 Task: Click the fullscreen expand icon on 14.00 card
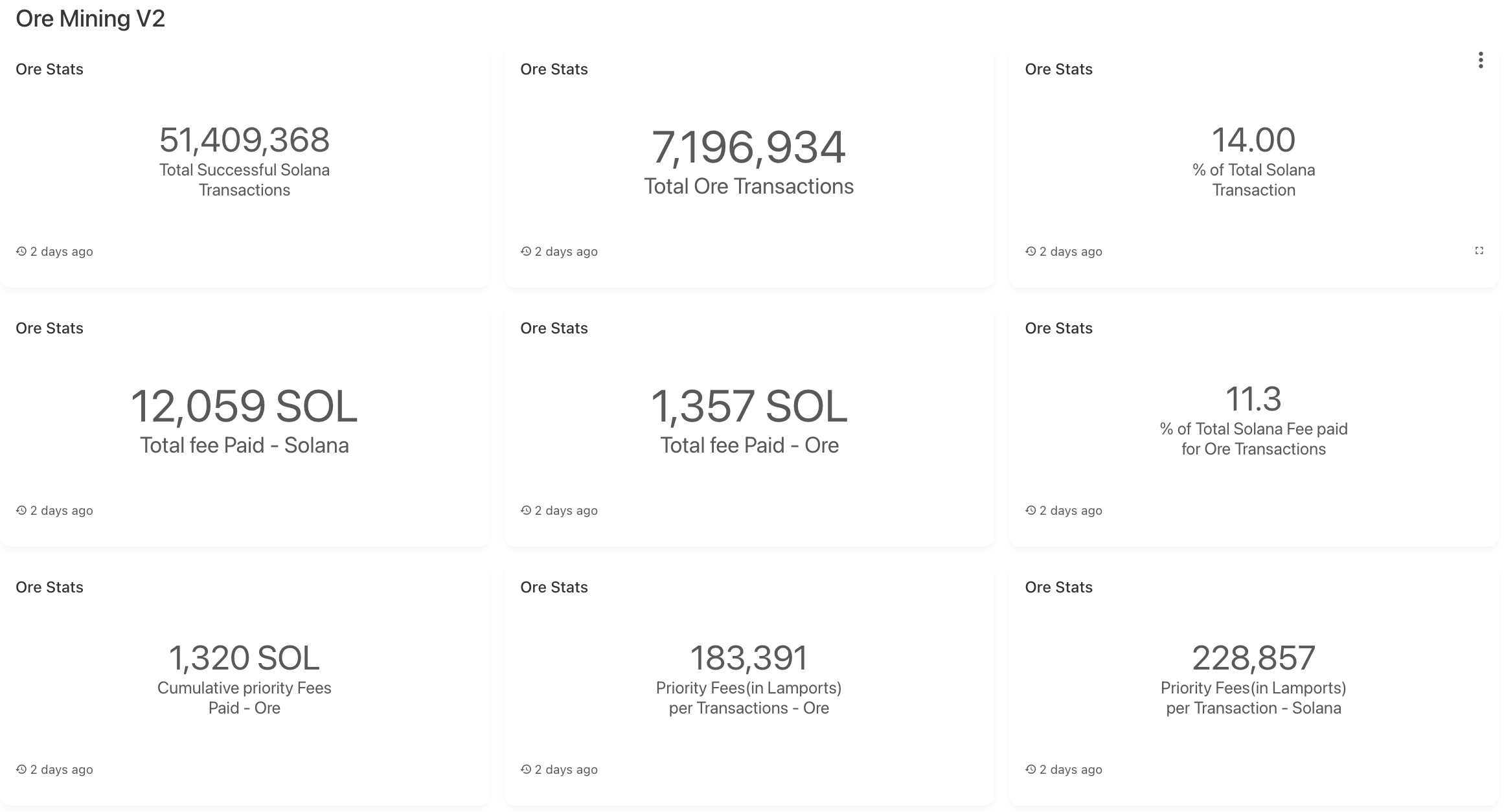click(1479, 251)
